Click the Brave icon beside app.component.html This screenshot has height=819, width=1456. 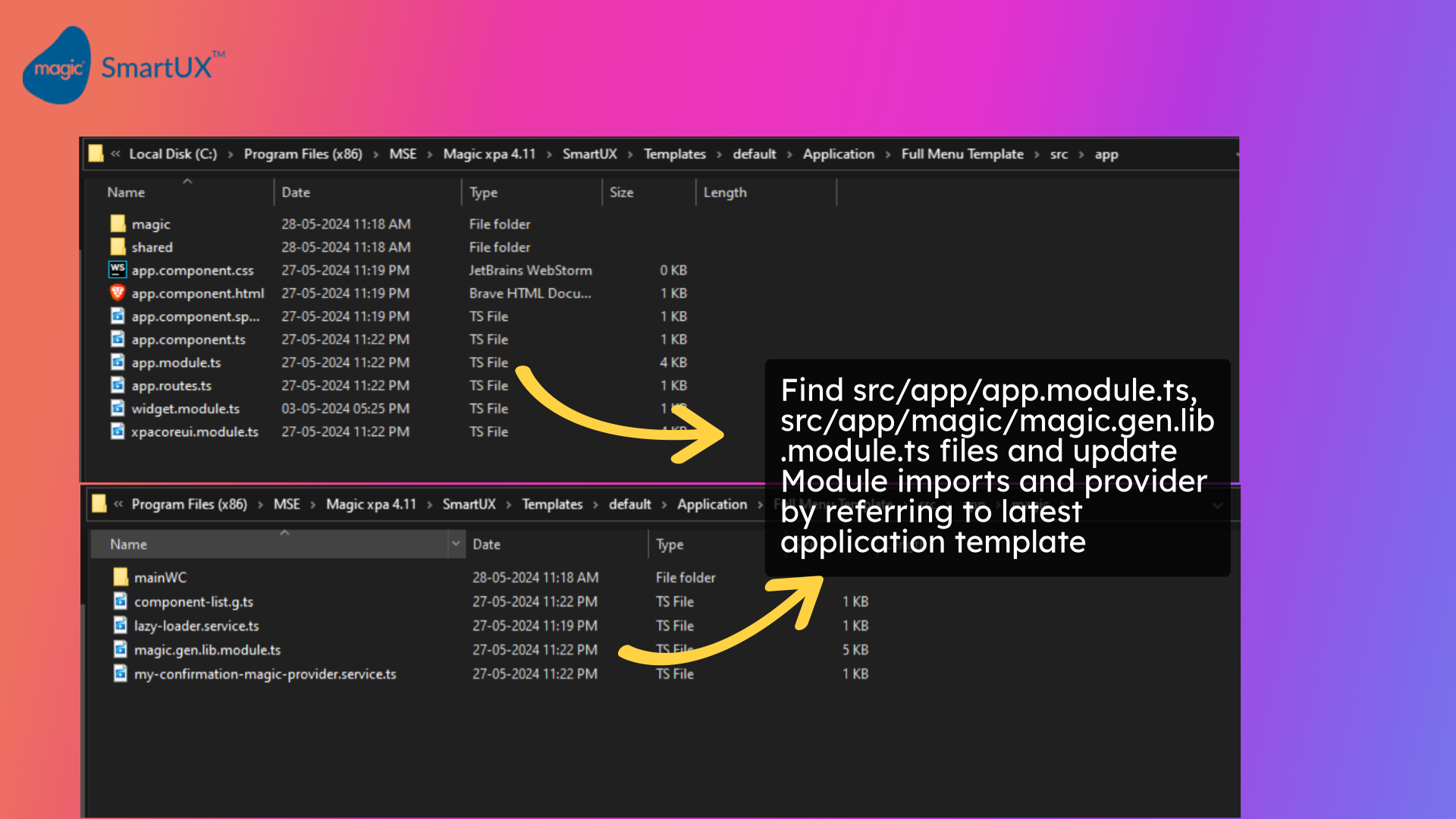tap(117, 293)
